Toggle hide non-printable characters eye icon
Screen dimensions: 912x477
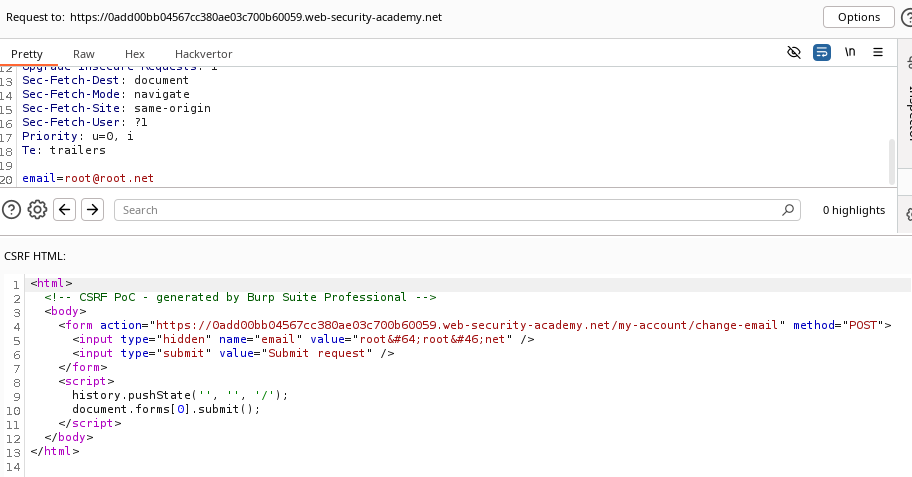click(x=794, y=52)
